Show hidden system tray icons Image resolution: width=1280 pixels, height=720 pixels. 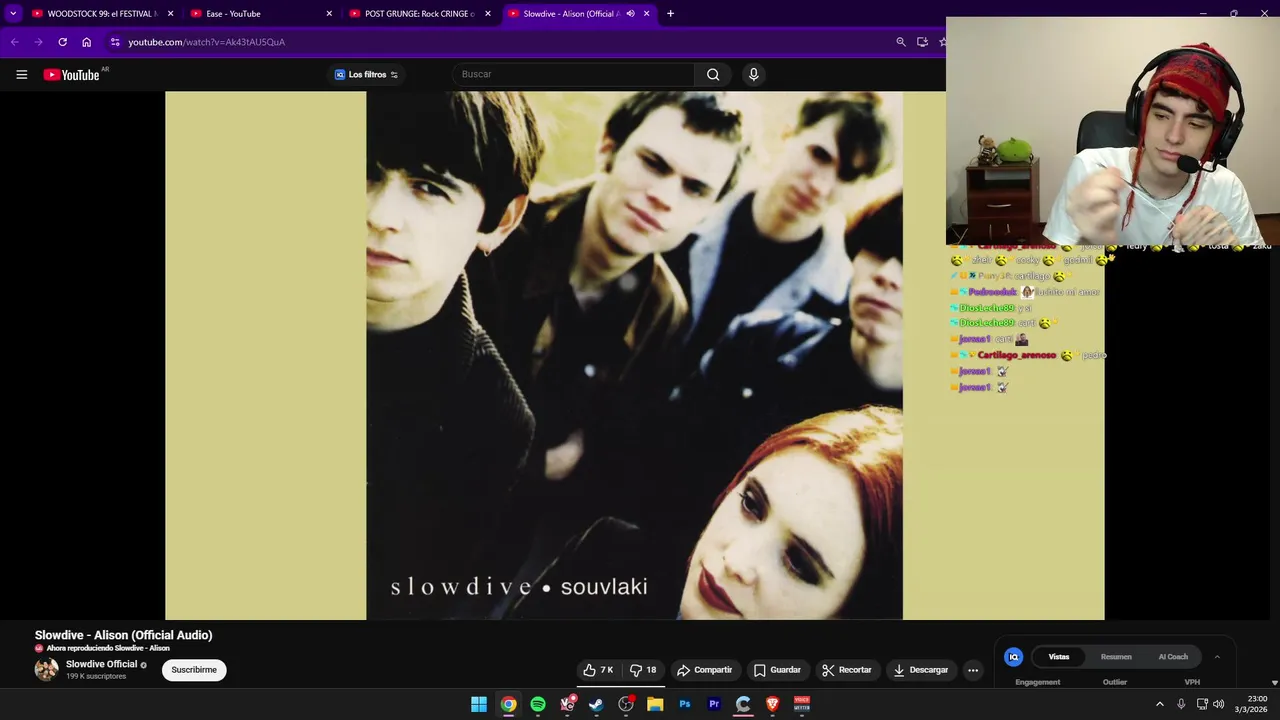tap(1160, 704)
